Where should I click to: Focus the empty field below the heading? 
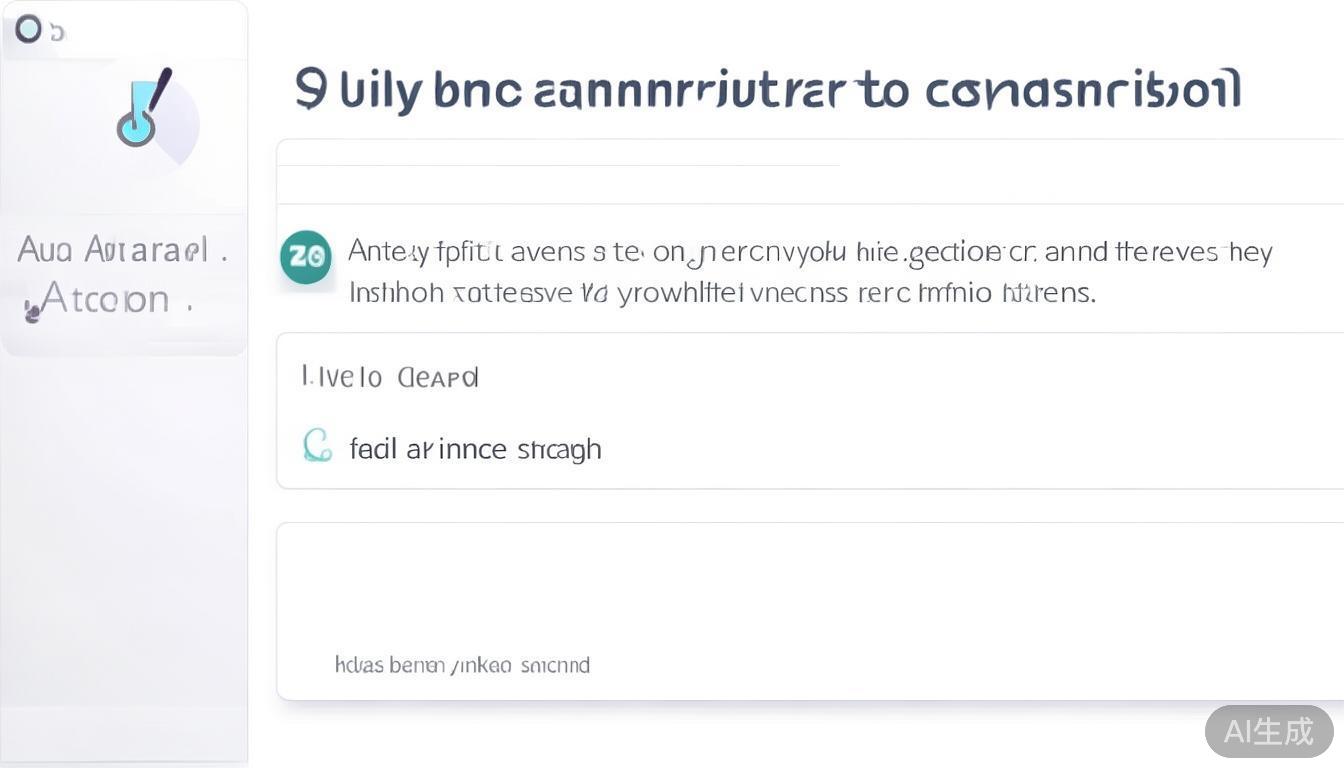810,185
